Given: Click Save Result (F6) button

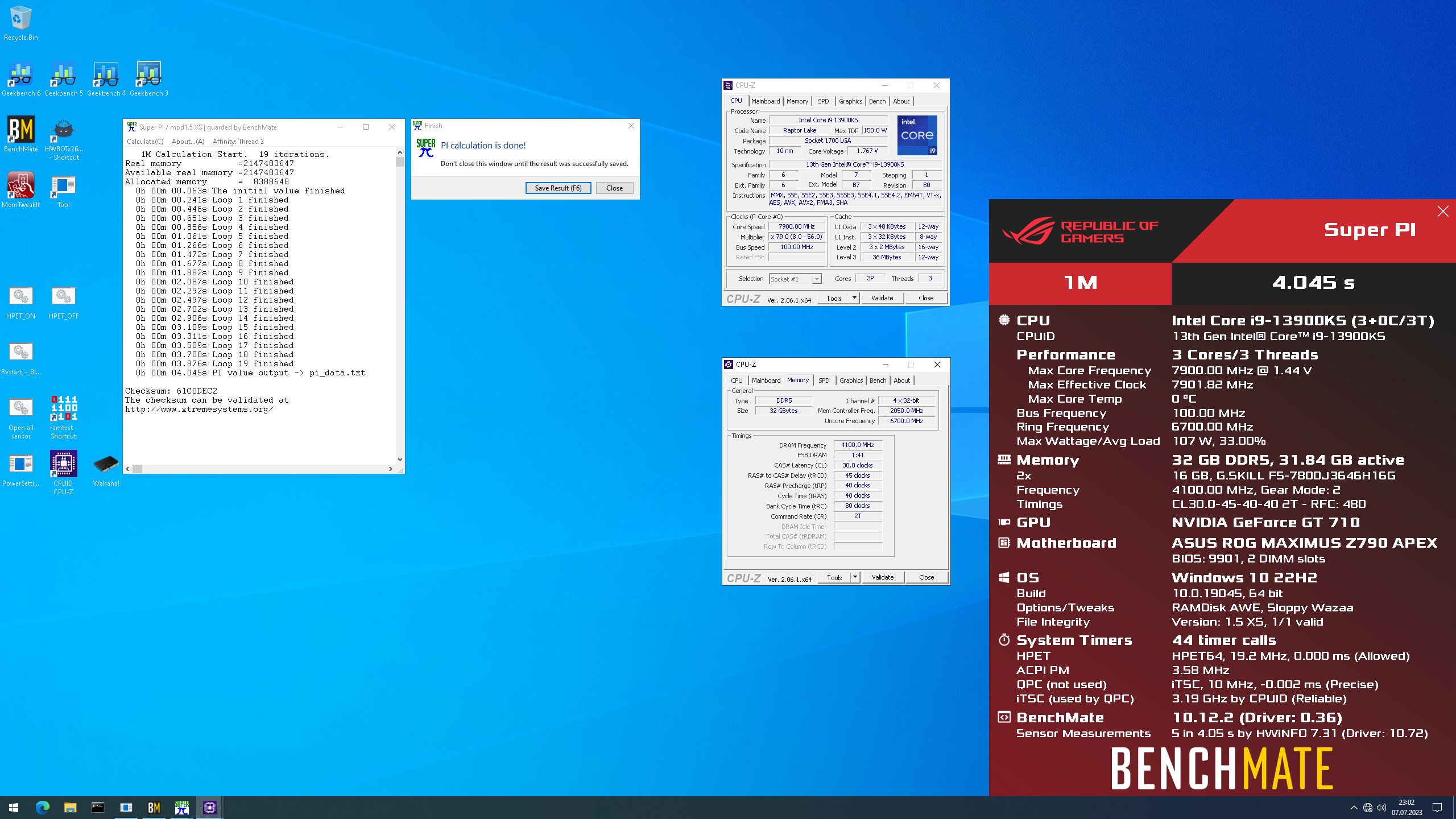Looking at the screenshot, I should click(558, 188).
